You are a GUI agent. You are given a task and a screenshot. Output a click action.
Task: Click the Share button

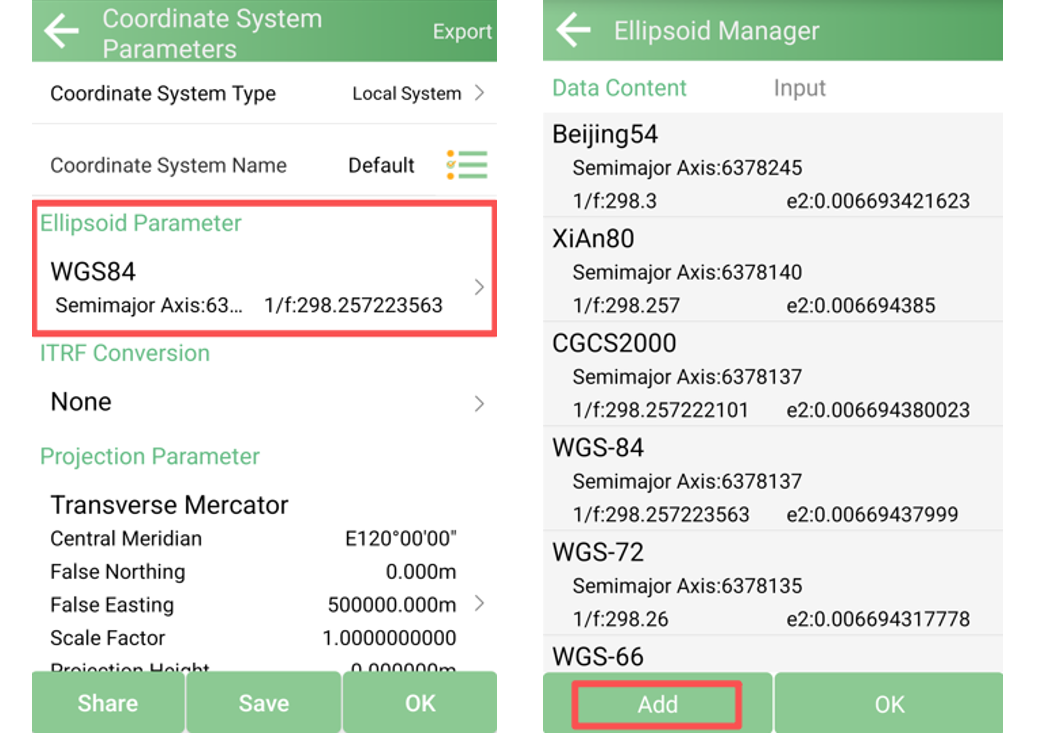[108, 703]
